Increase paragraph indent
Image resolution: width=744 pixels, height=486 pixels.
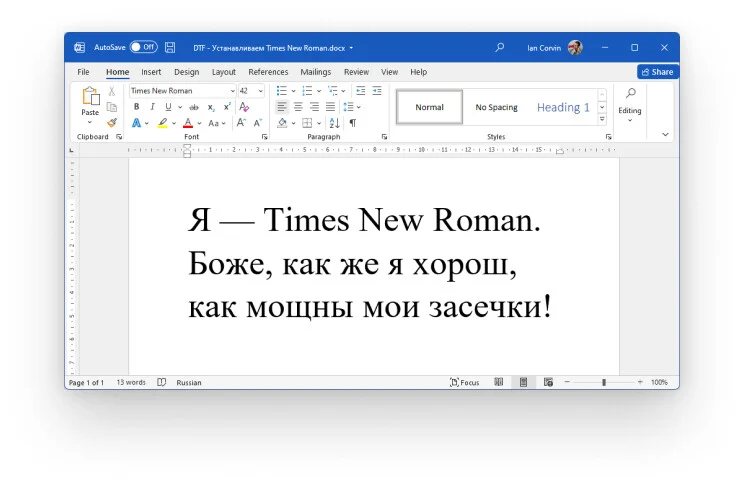(x=377, y=91)
